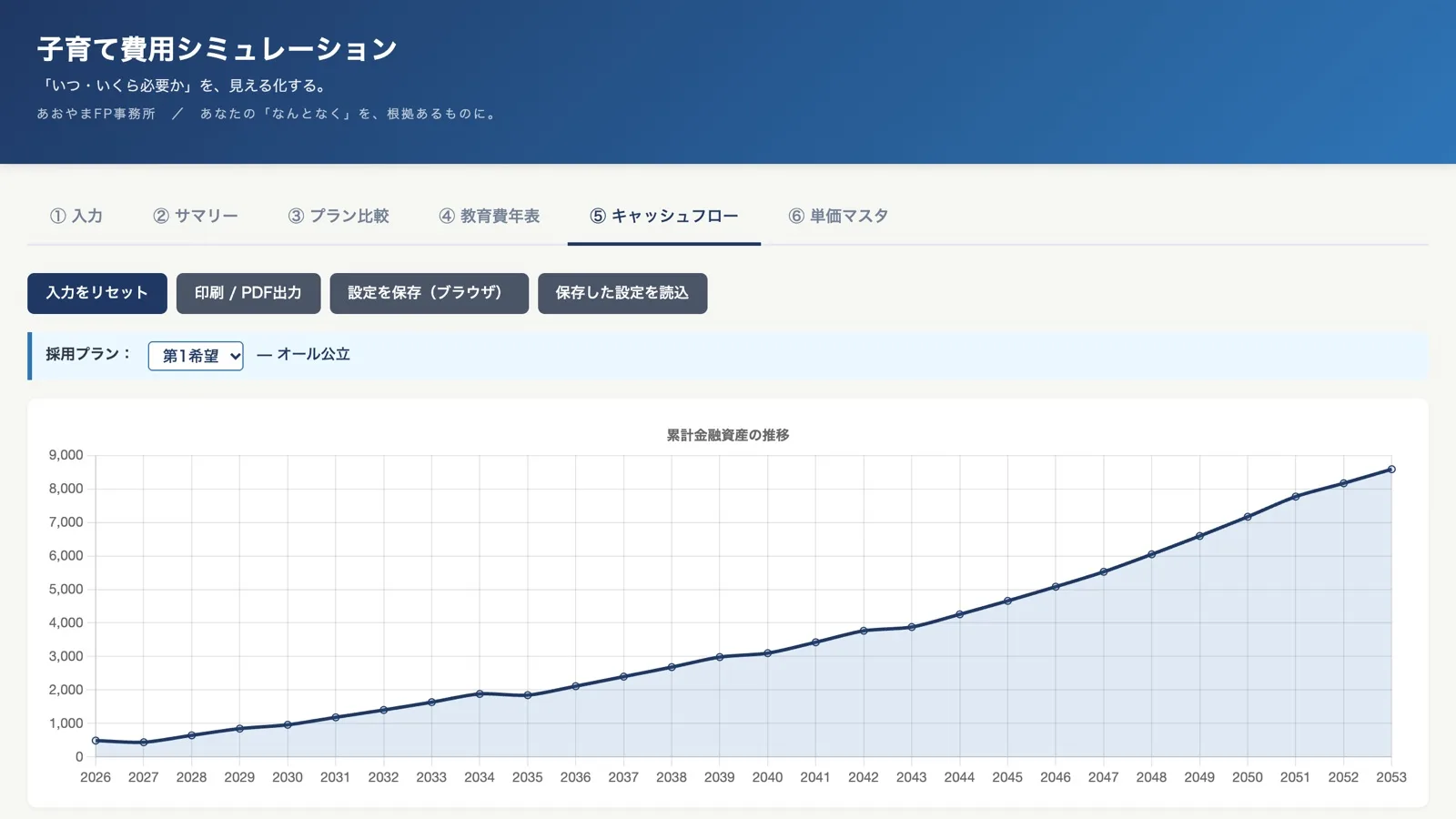Select the 2040 data point on chart
The height and width of the screenshot is (819, 1456).
pos(768,653)
